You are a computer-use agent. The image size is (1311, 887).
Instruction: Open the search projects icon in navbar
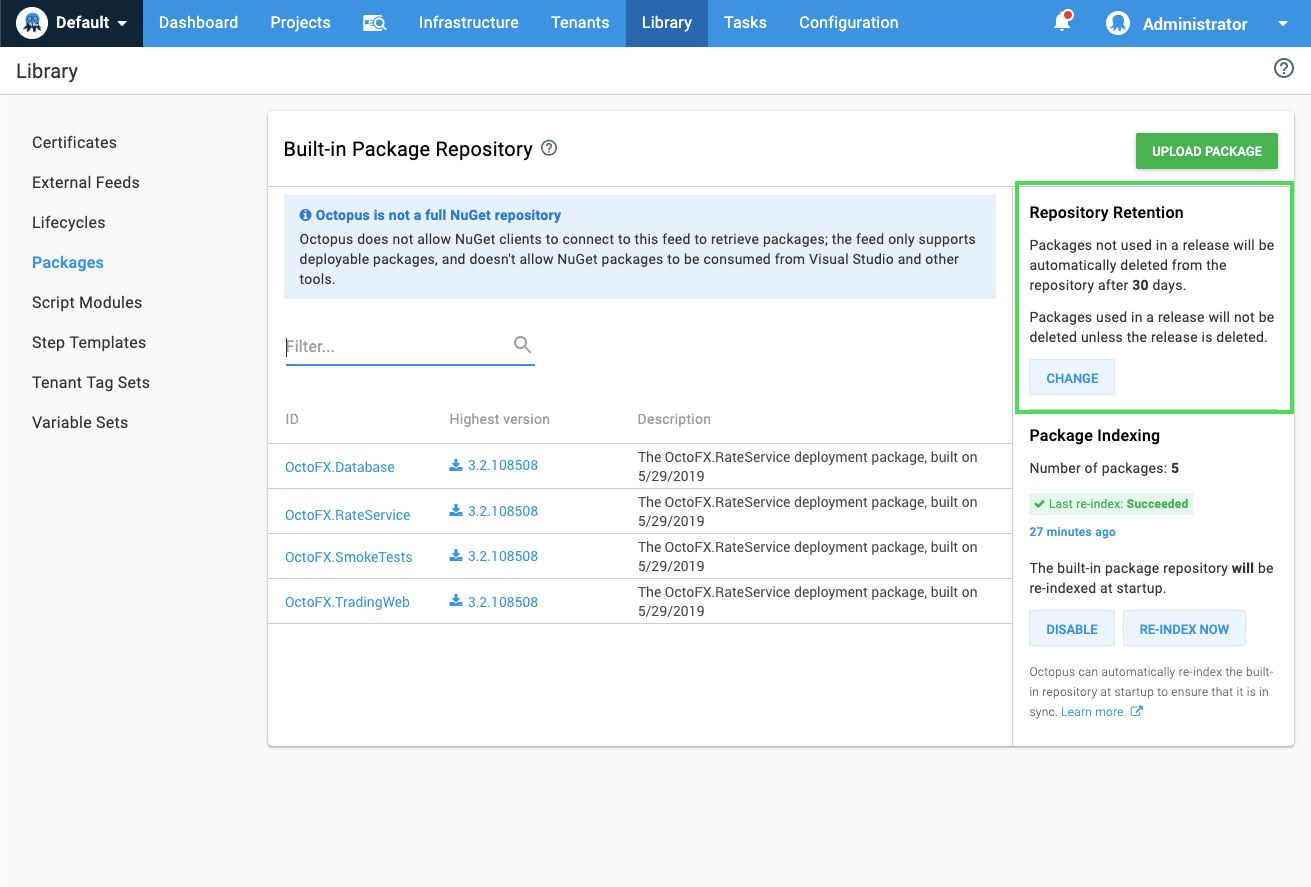coord(374,23)
